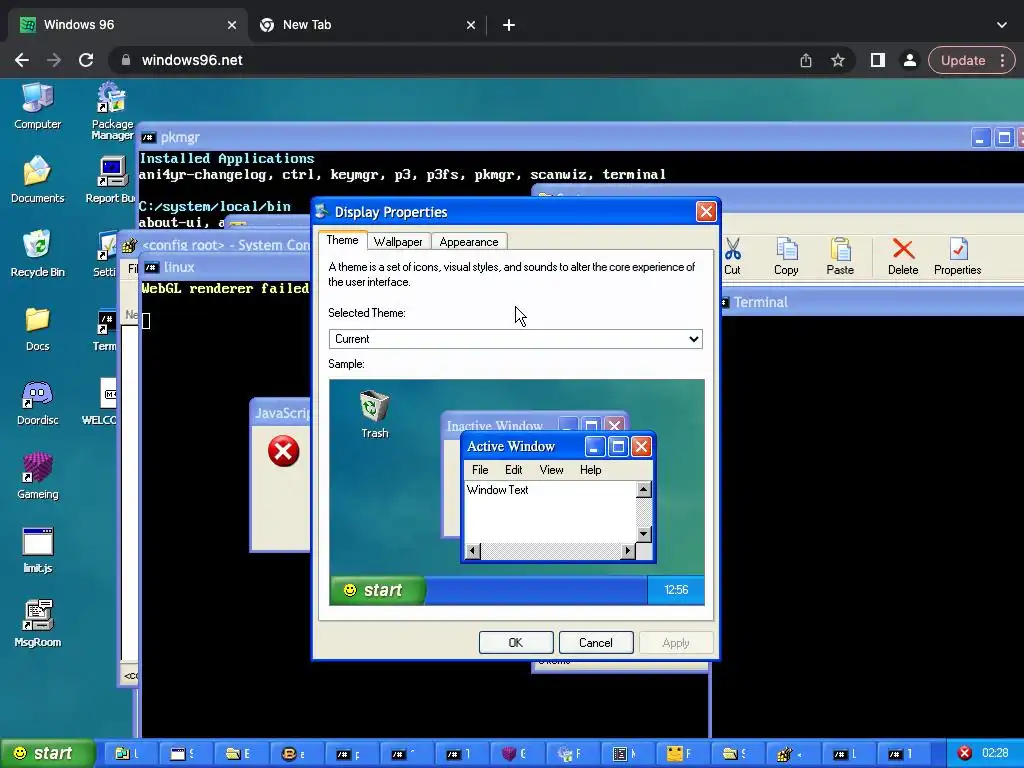Click the Properties toolbar icon
1024x768 pixels.
tap(957, 256)
